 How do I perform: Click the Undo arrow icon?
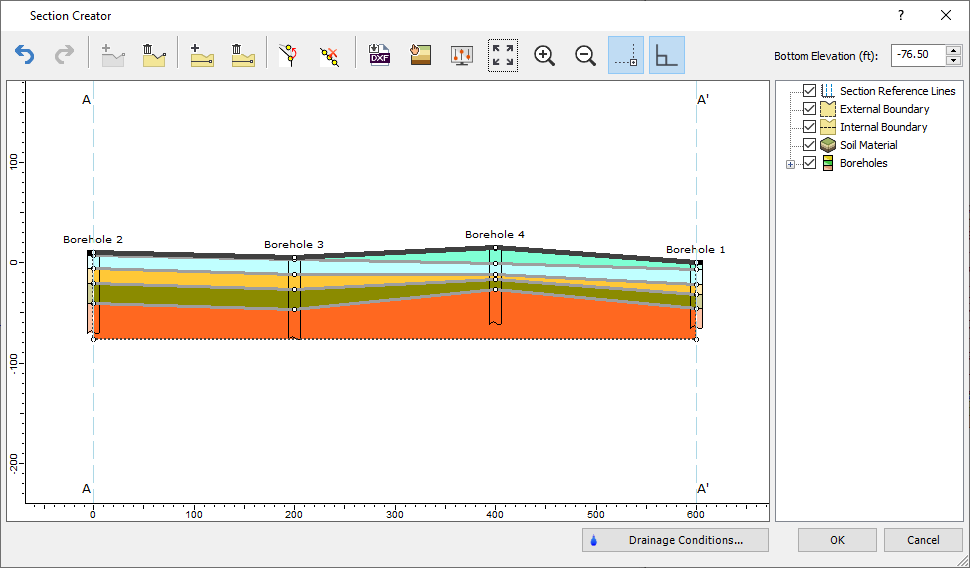[24, 55]
